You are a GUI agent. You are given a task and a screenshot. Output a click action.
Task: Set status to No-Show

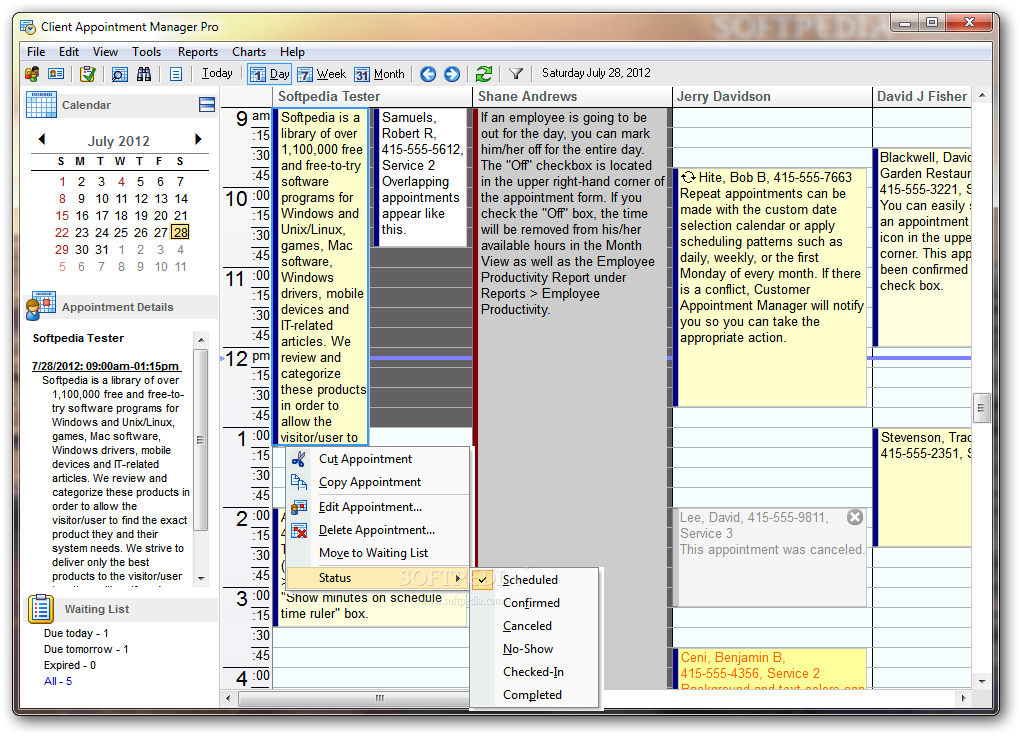(533, 649)
